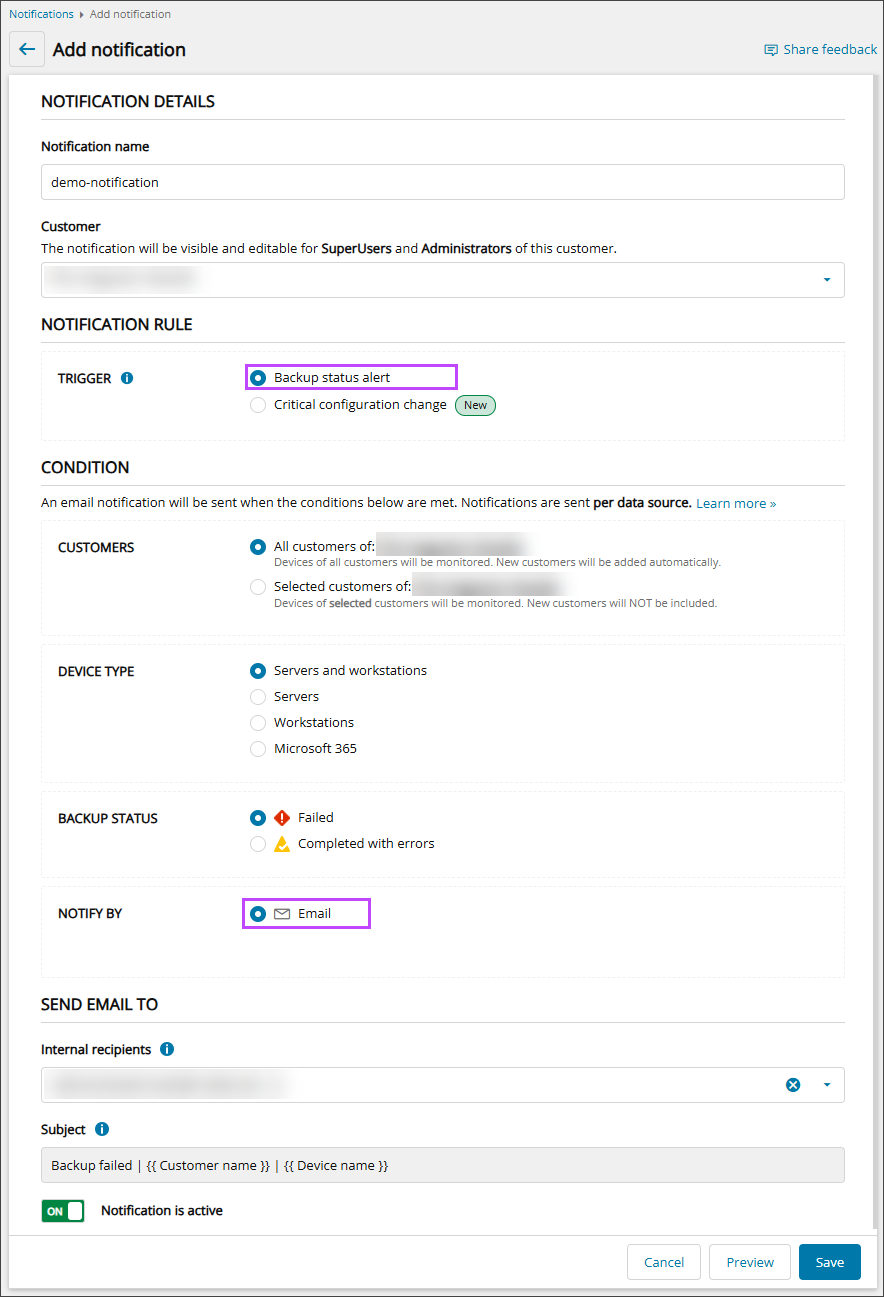
Task: Click the info icon beside Internal recipients
Action: point(167,1049)
